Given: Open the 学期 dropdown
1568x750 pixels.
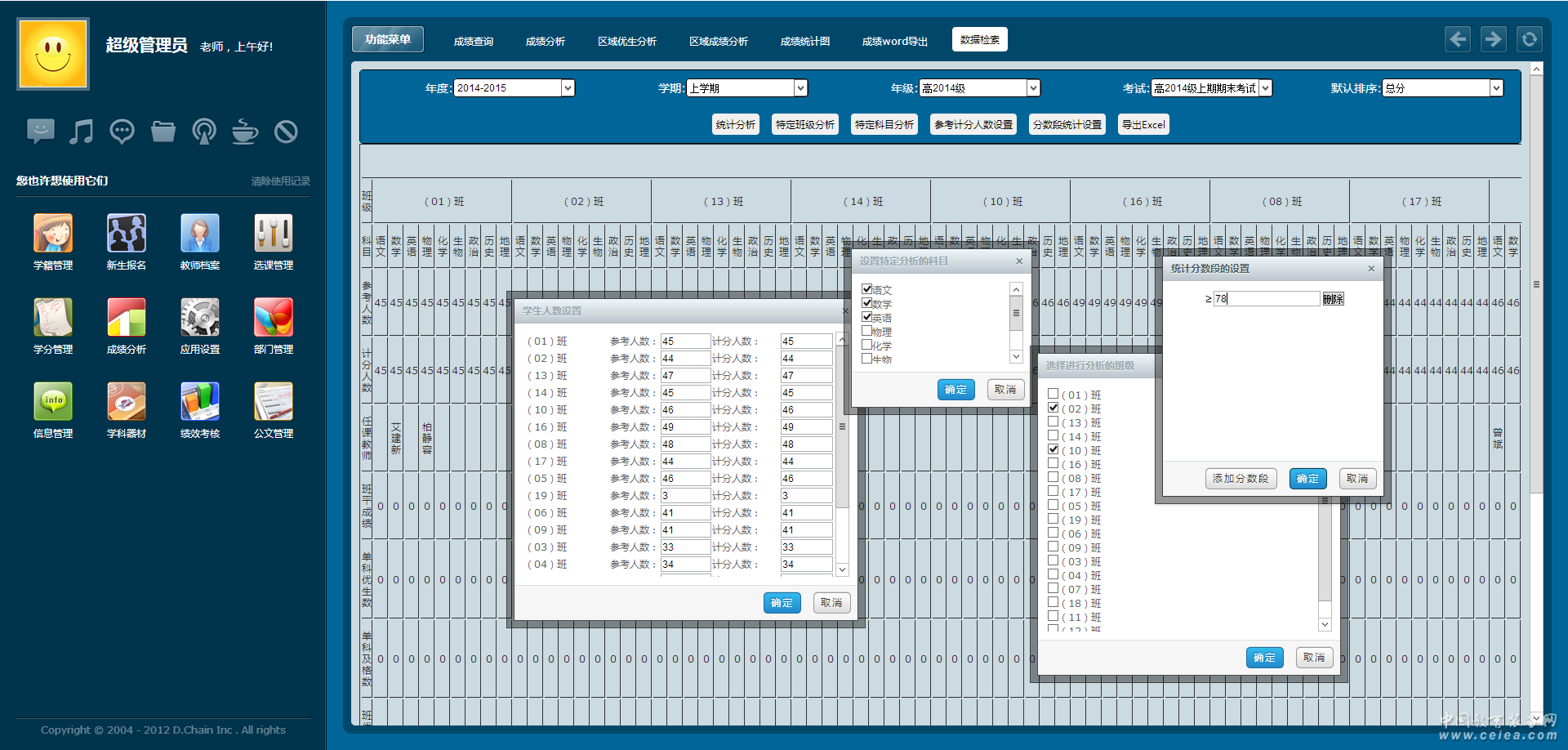Looking at the screenshot, I should (x=800, y=88).
